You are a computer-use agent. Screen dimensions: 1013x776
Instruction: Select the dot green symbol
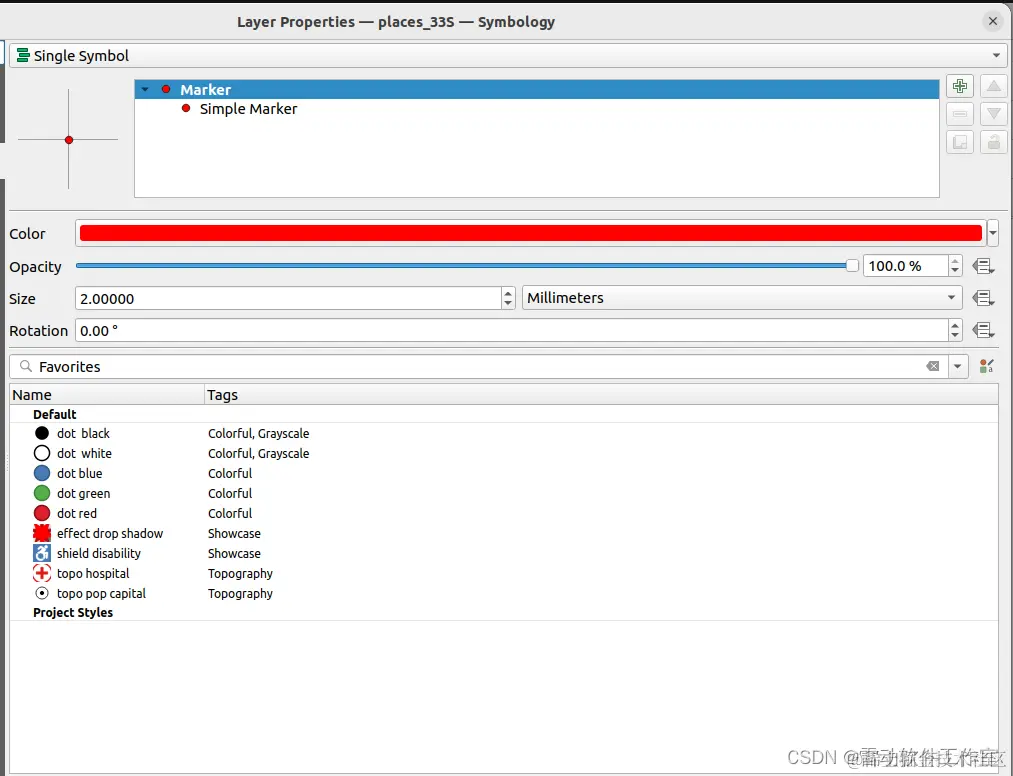tap(72, 494)
